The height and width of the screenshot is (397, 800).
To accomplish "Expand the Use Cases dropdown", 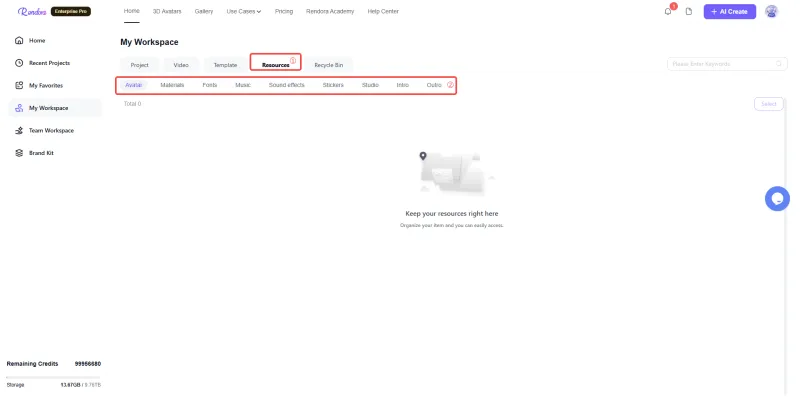I will tap(244, 11).
